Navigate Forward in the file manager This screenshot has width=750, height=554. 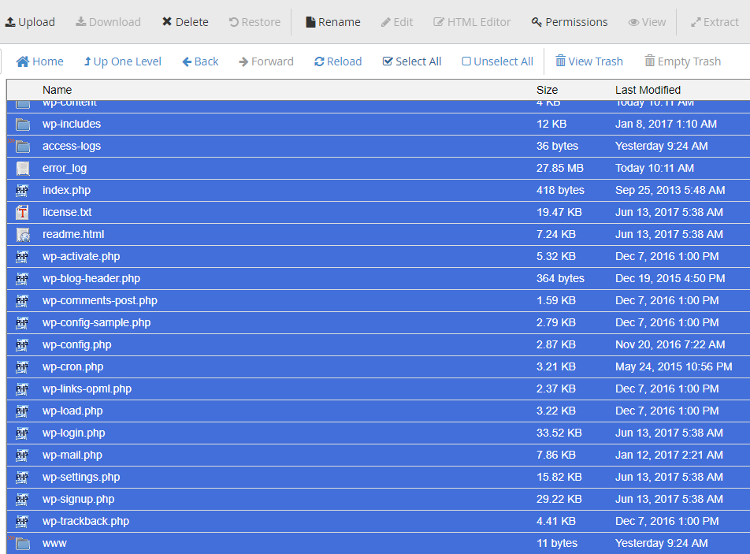(266, 61)
